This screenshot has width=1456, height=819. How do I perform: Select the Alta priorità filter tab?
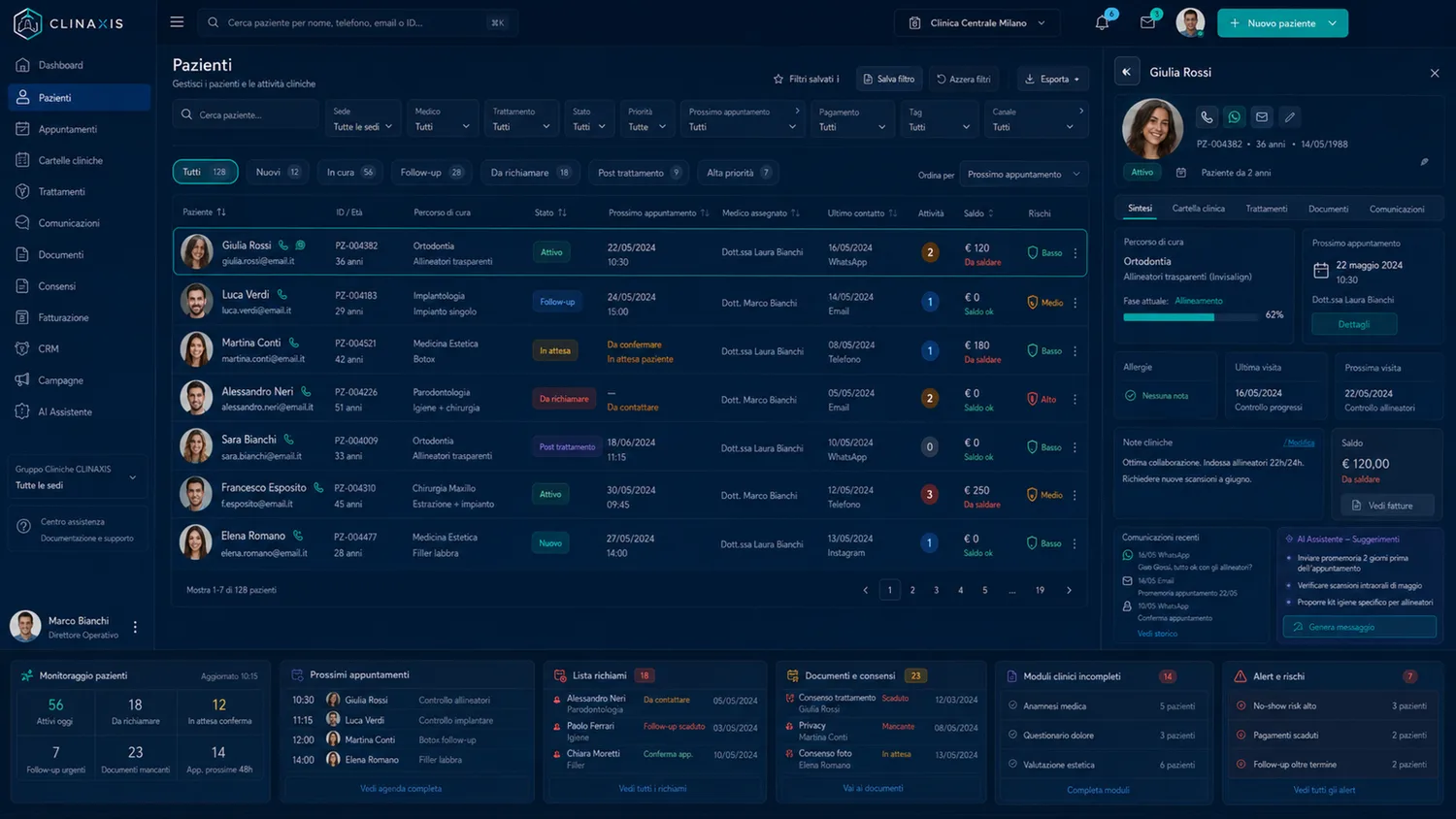coord(739,172)
